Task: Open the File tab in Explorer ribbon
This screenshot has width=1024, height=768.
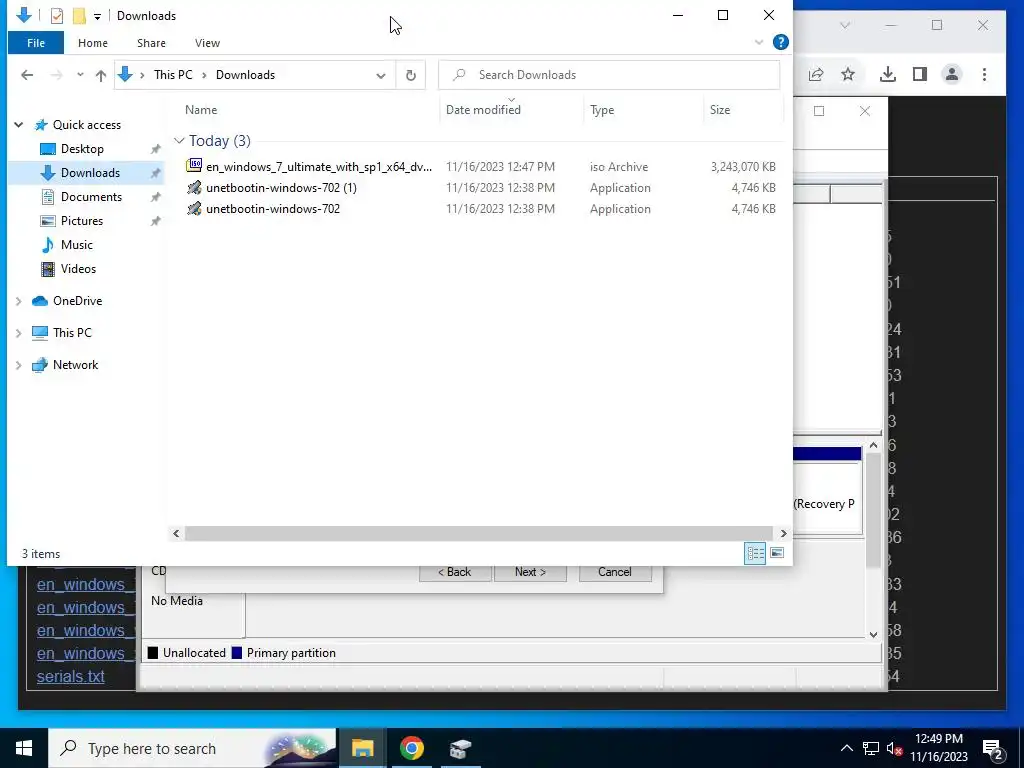Action: (x=36, y=43)
